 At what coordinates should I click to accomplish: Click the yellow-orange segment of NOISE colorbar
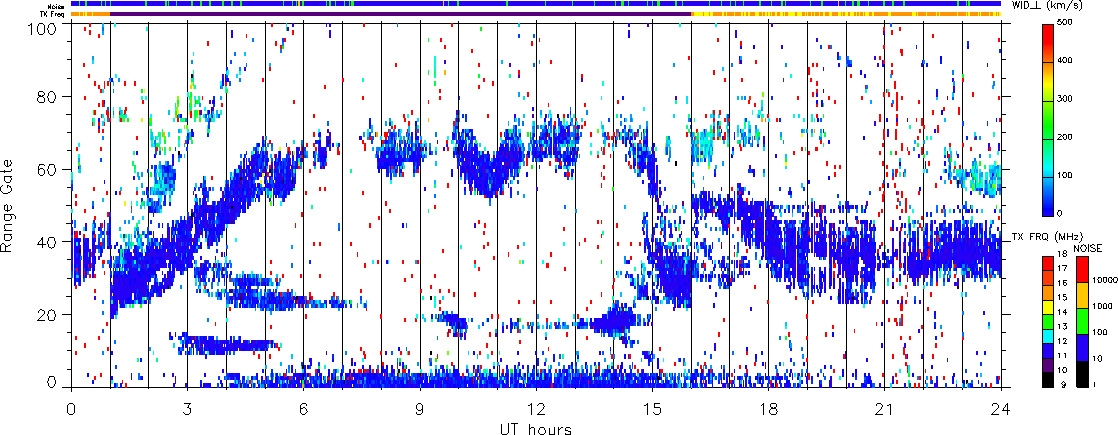pos(1081,294)
